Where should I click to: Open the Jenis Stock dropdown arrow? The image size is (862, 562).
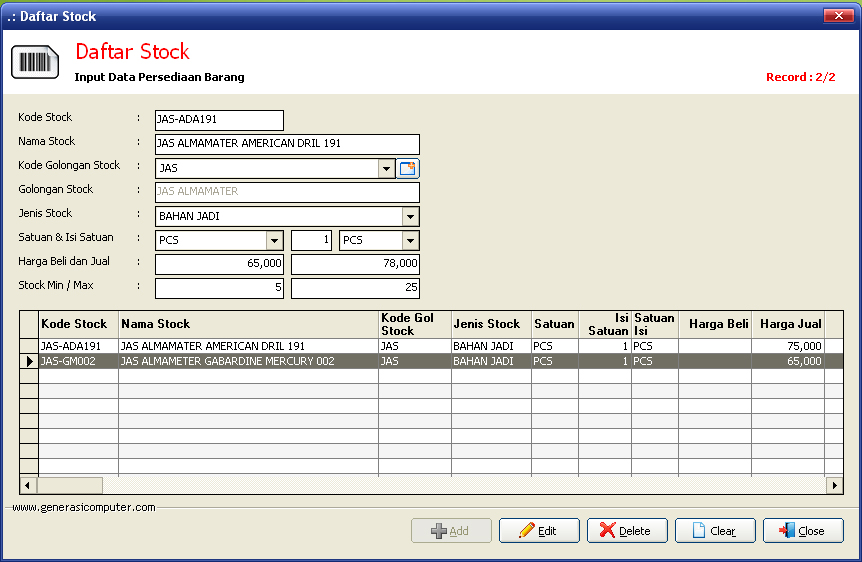410,217
